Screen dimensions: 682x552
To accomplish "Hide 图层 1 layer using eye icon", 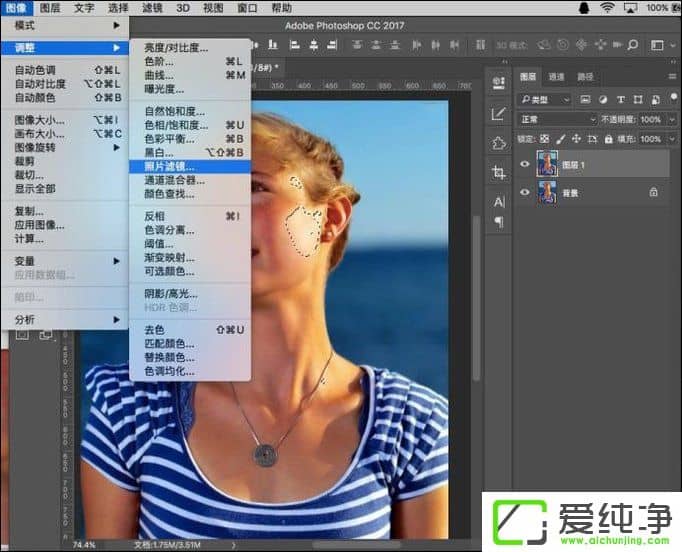I will click(x=525, y=163).
